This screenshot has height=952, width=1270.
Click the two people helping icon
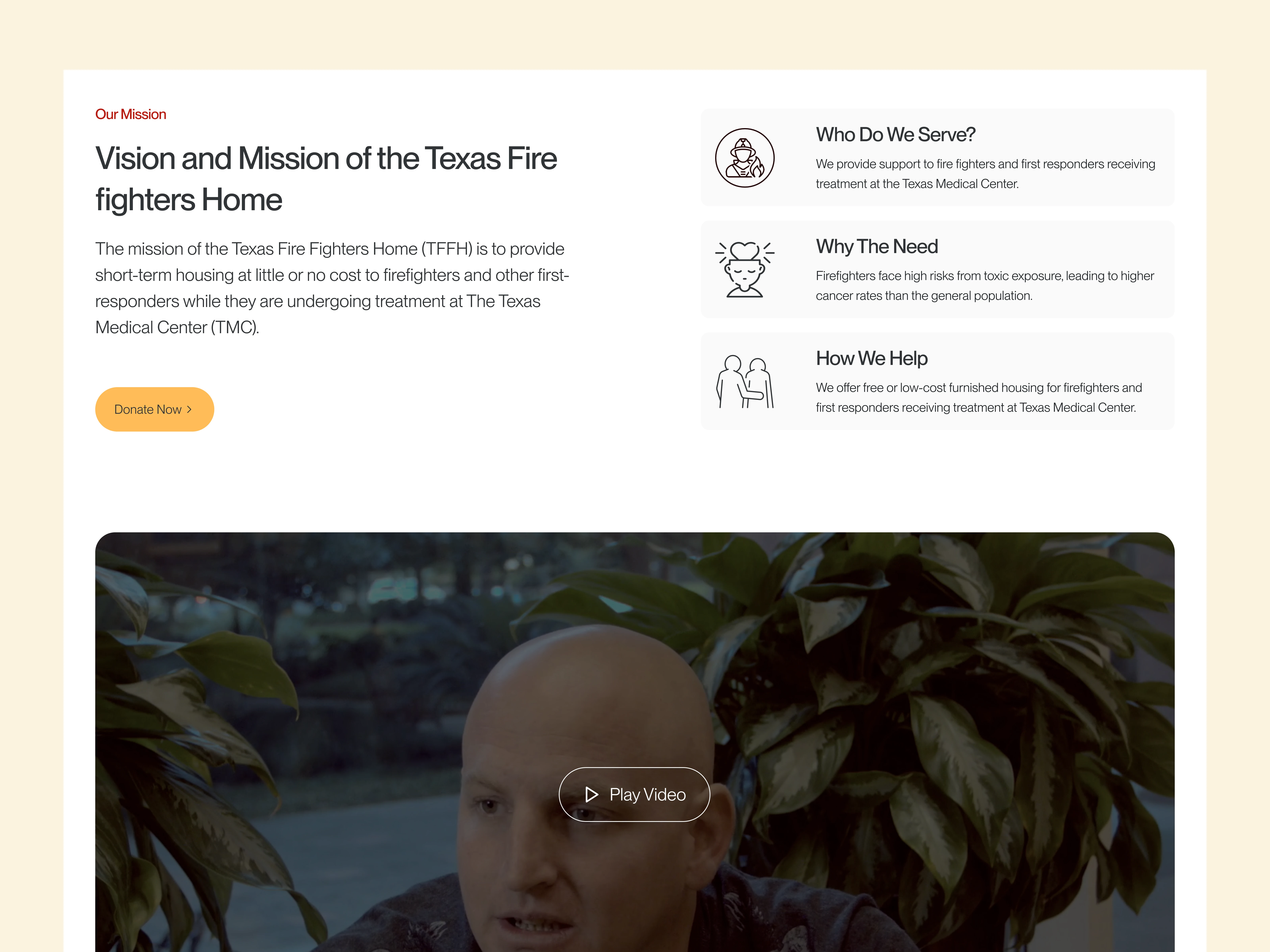(x=745, y=382)
